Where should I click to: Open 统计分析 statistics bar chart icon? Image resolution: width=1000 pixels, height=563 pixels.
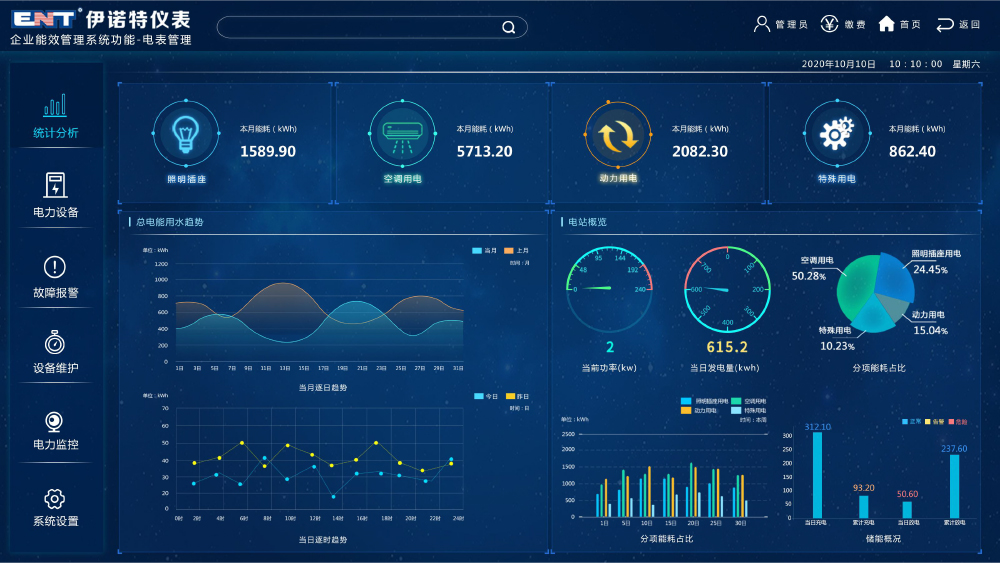pyautogui.click(x=55, y=106)
